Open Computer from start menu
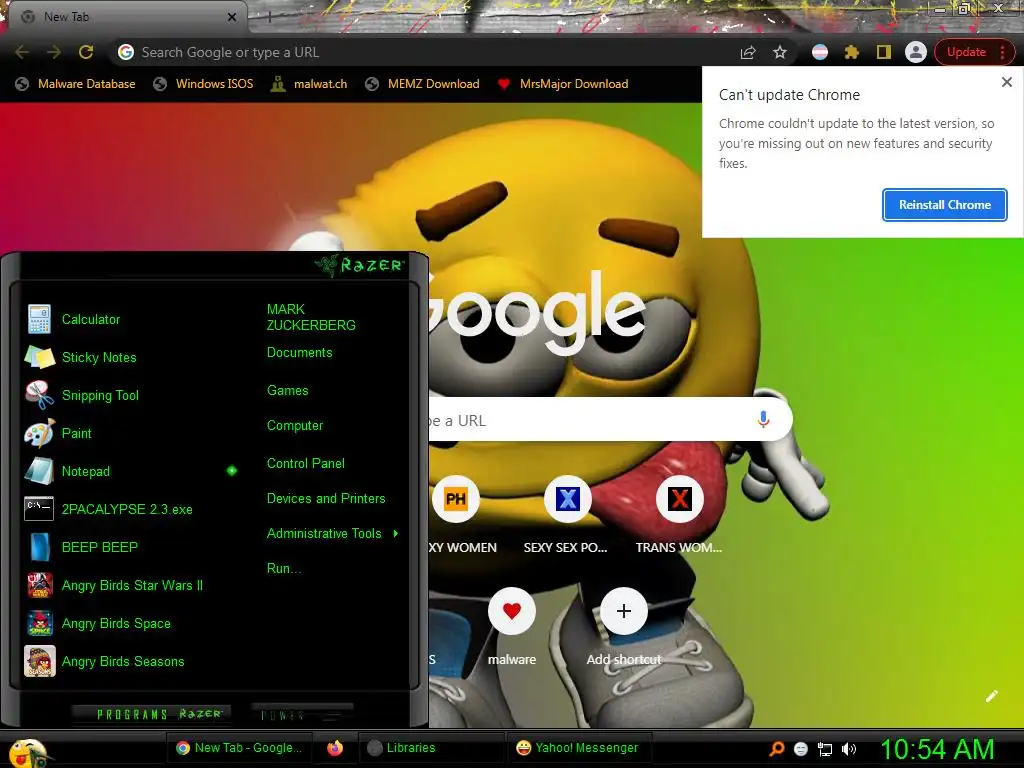This screenshot has width=1024, height=768. click(x=295, y=426)
